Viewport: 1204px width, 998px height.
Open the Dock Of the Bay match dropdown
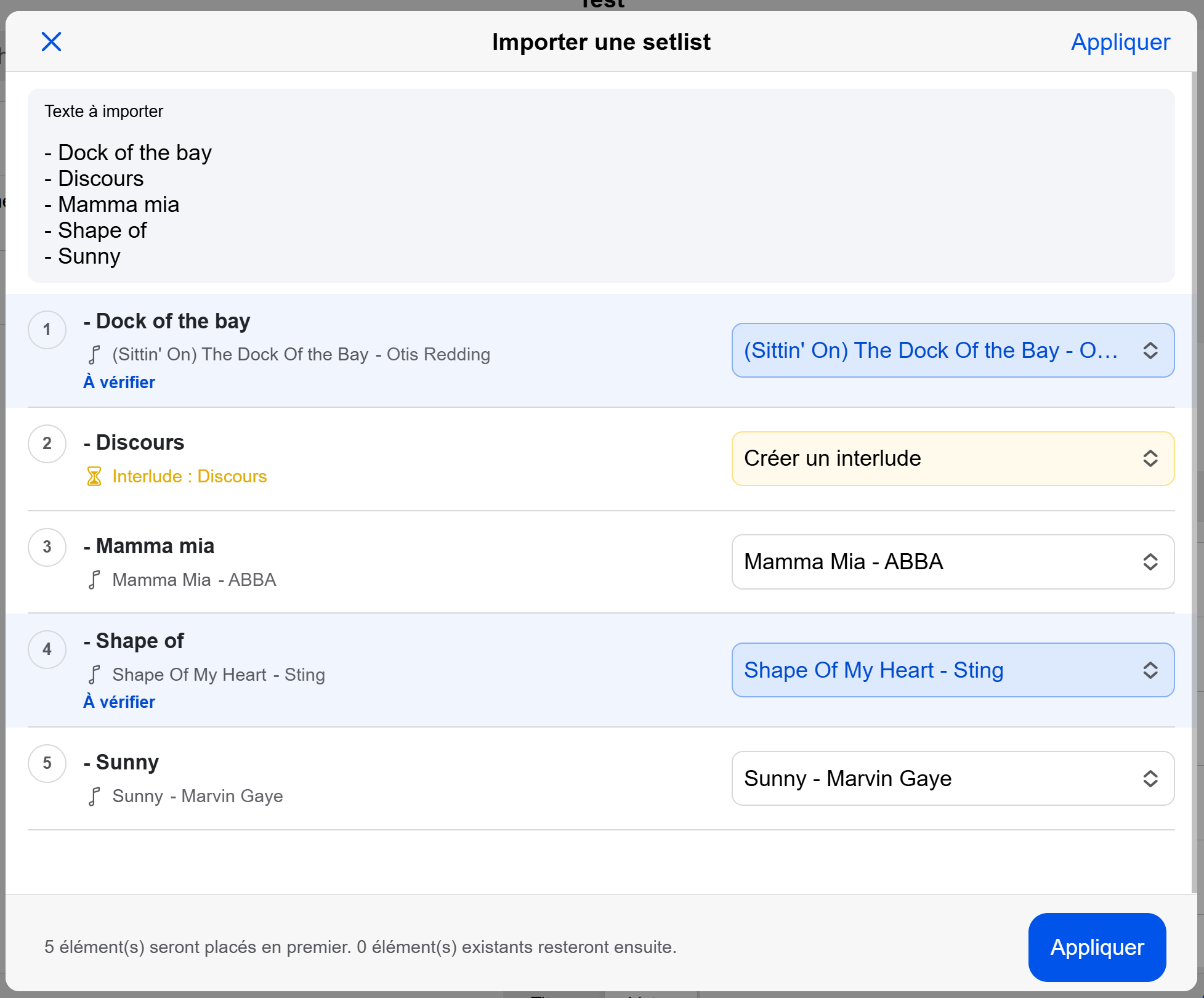953,351
